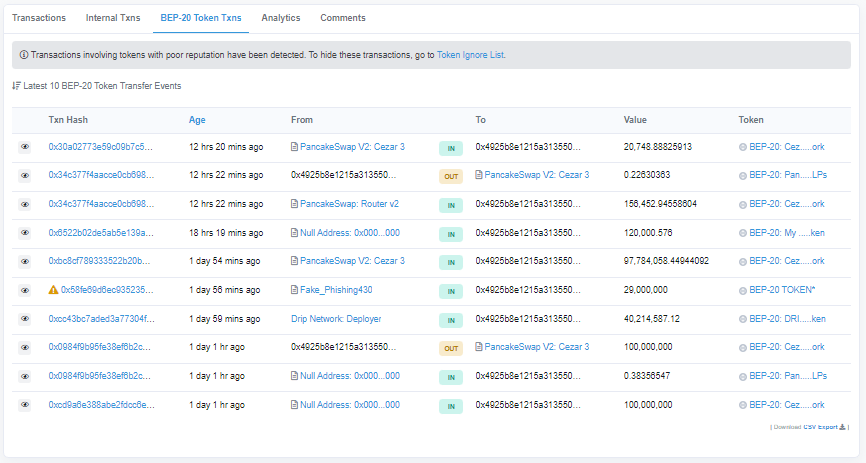Viewport: 866px width, 463px height.
Task: Open BEP-20: Pan.....LPs token in 0.38356547 row
Action: pyautogui.click(x=788, y=376)
